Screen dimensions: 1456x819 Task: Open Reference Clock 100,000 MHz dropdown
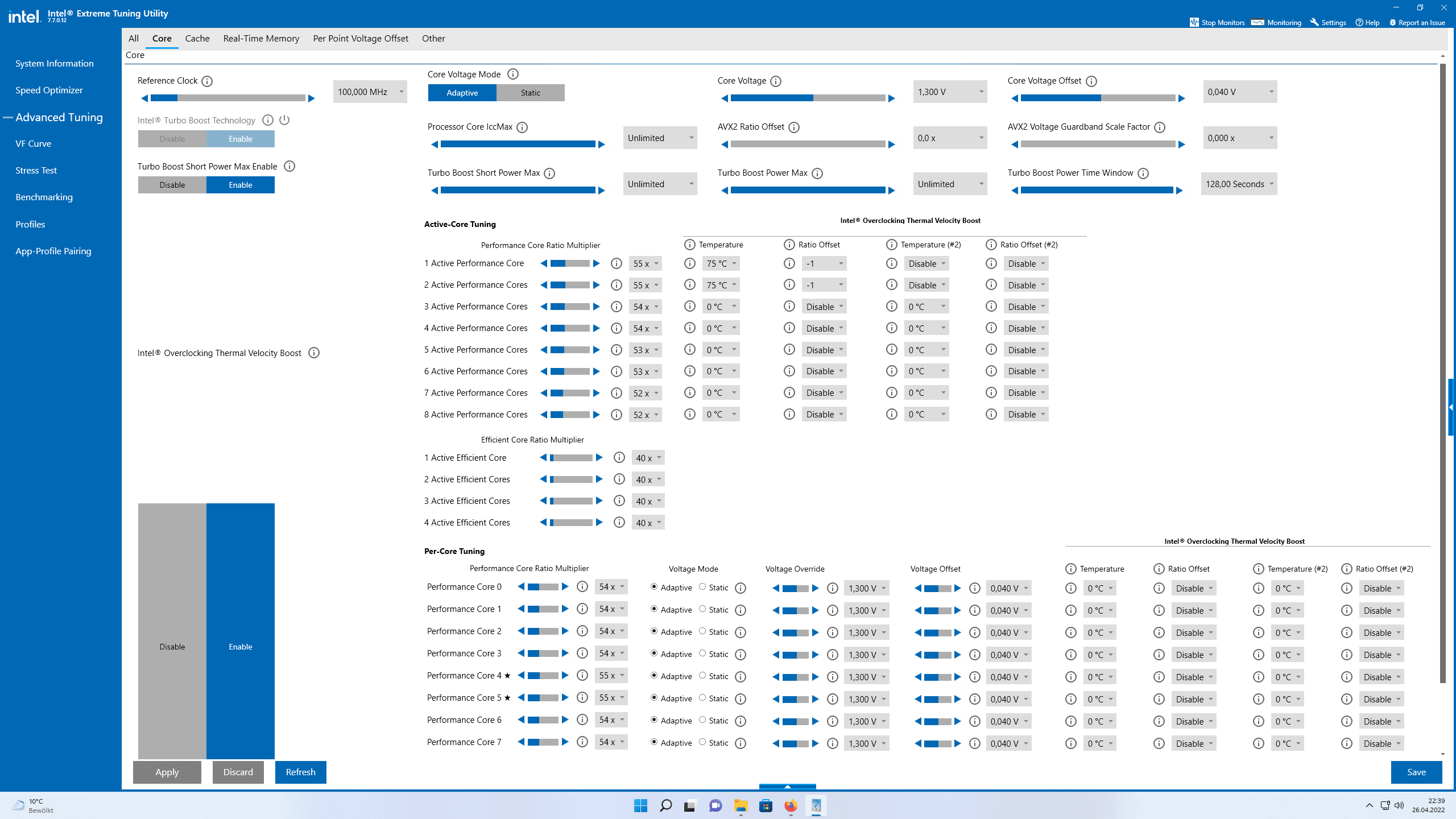point(370,92)
